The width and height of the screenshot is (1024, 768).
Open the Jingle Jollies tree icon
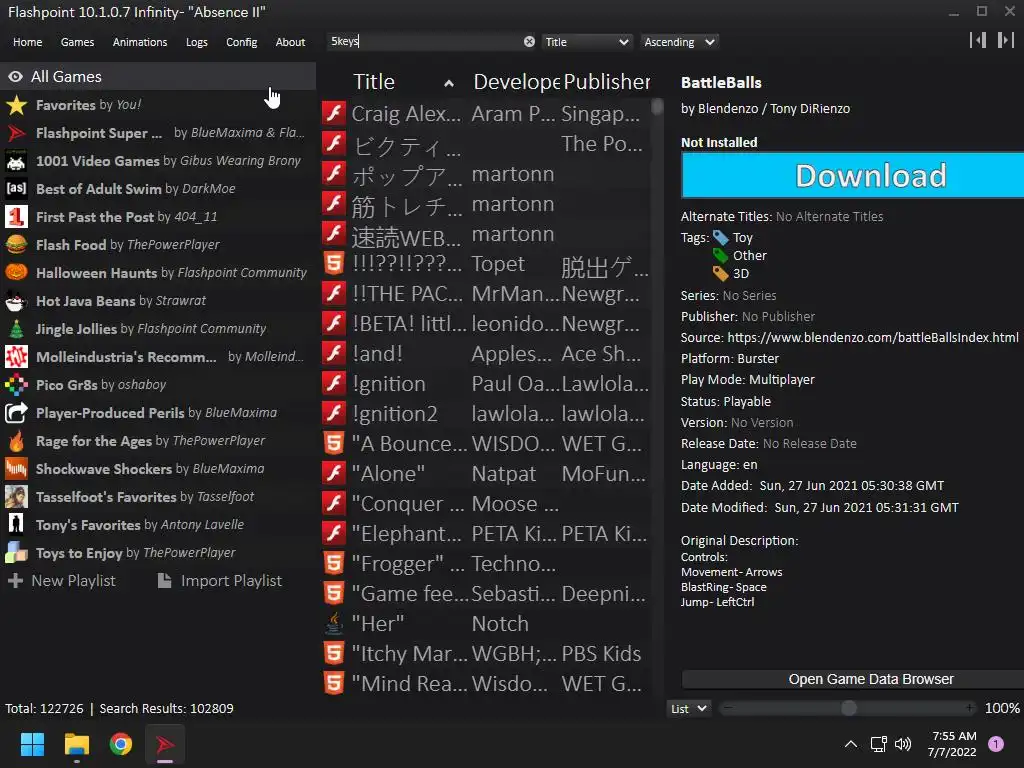tap(16, 329)
